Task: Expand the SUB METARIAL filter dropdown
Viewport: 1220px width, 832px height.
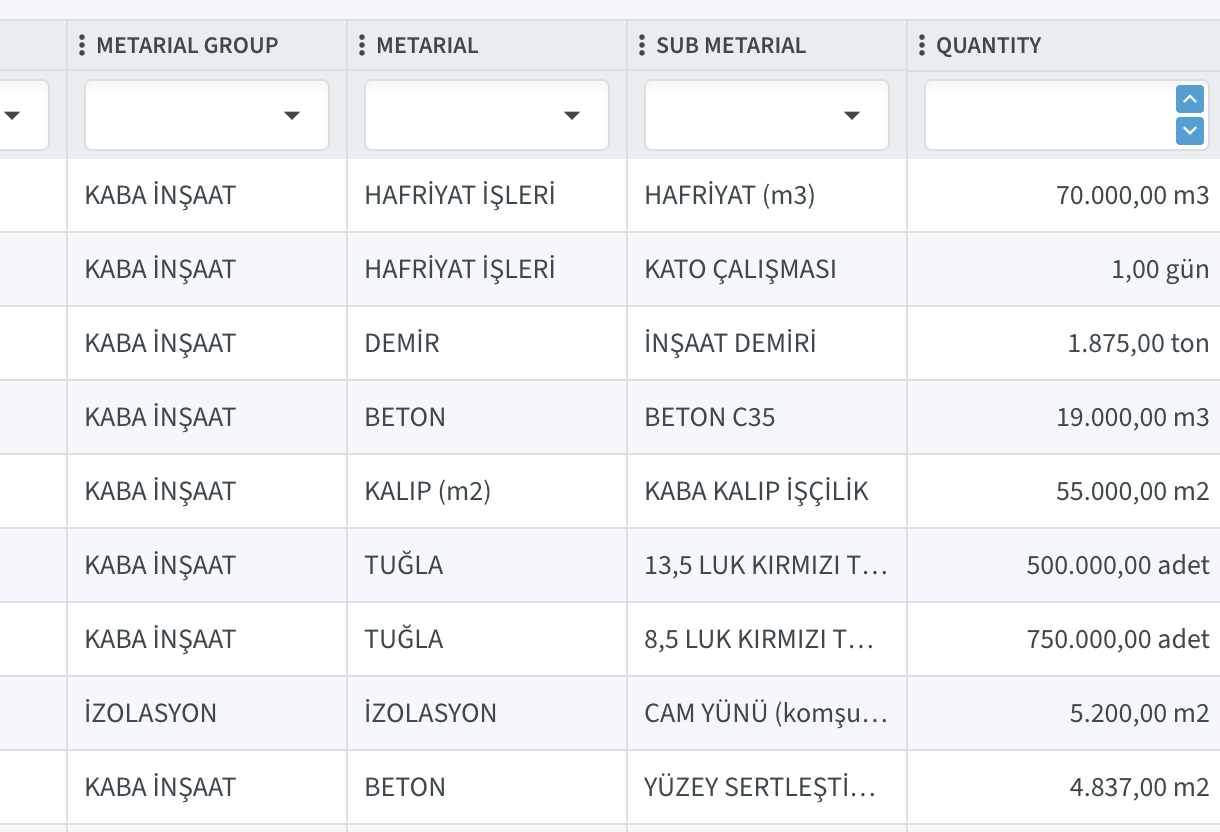Action: coord(767,115)
